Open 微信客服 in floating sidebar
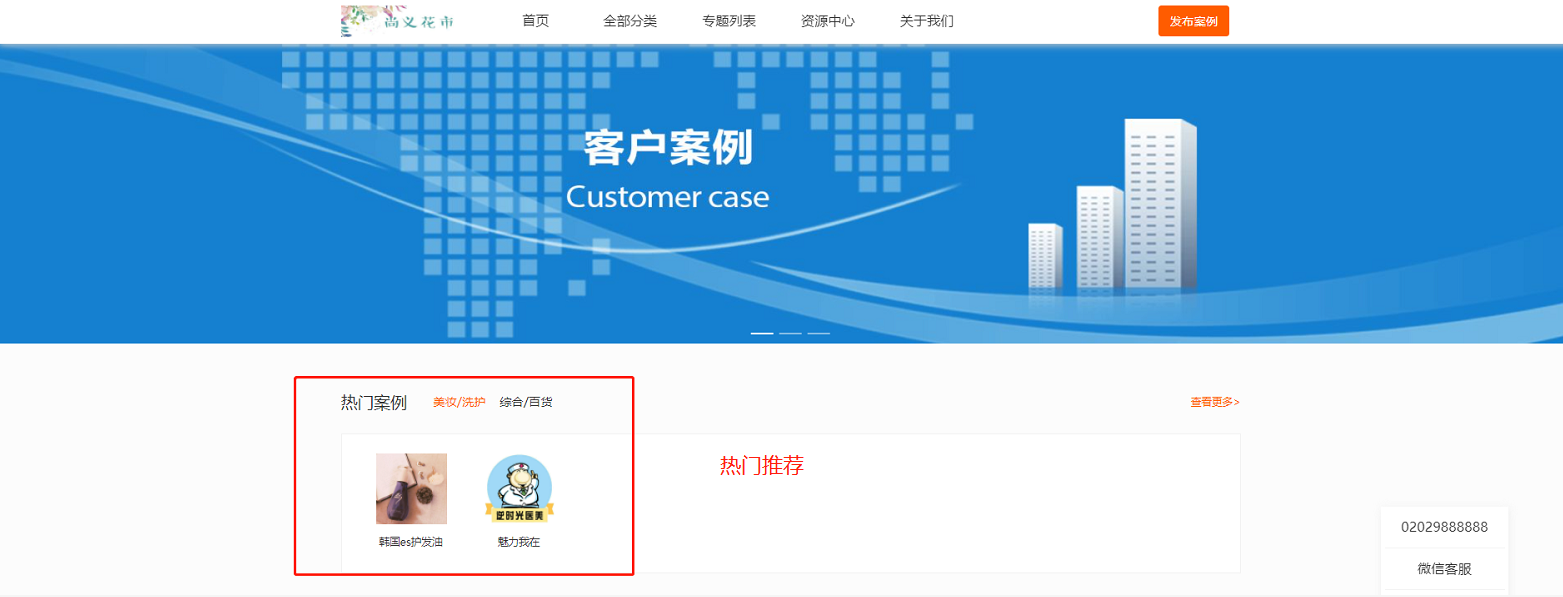Viewport: 1563px width, 597px height. point(1444,569)
